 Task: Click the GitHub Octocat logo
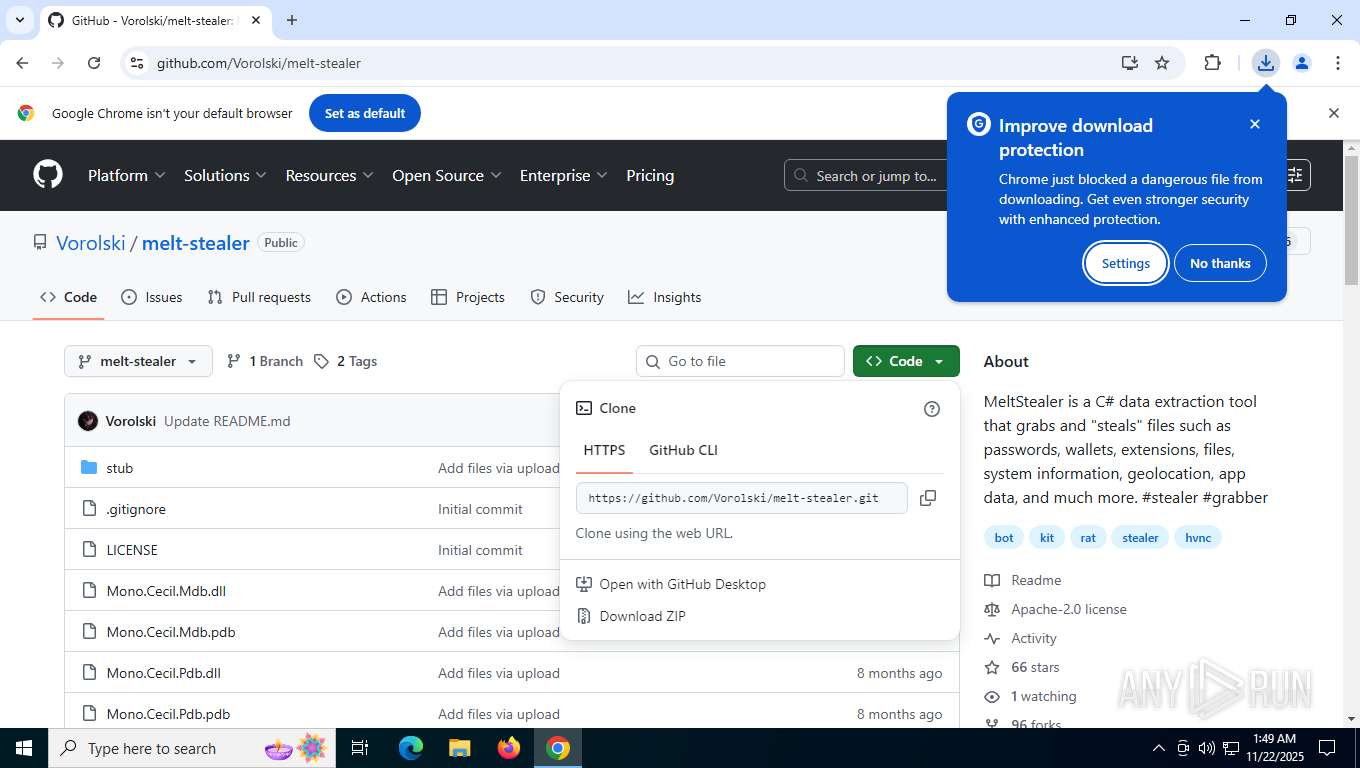pyautogui.click(x=48, y=175)
